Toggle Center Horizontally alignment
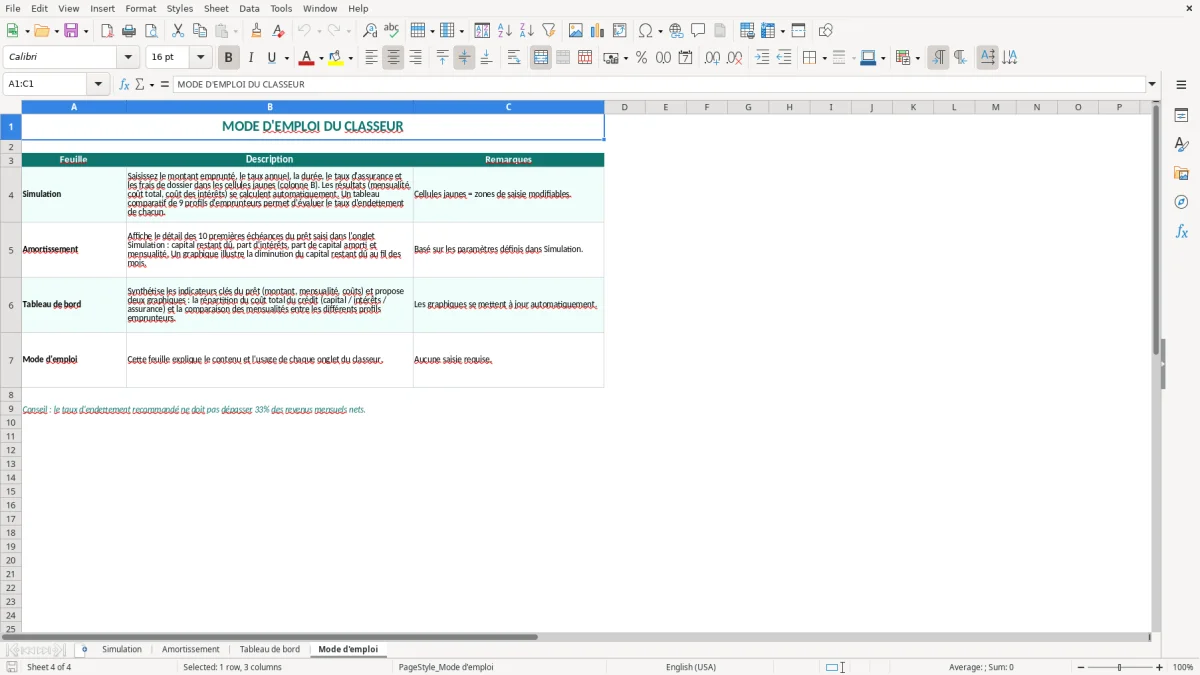This screenshot has height=675, width=1200. 394,58
